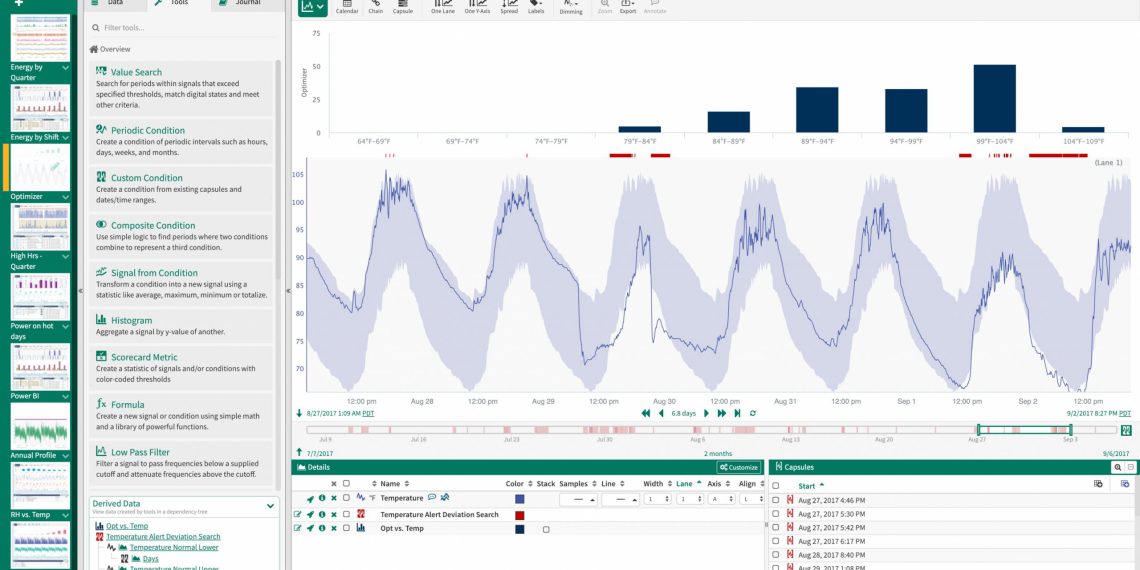Image resolution: width=1140 pixels, height=570 pixels.
Task: Click the Customize button in Details
Action: coord(739,467)
